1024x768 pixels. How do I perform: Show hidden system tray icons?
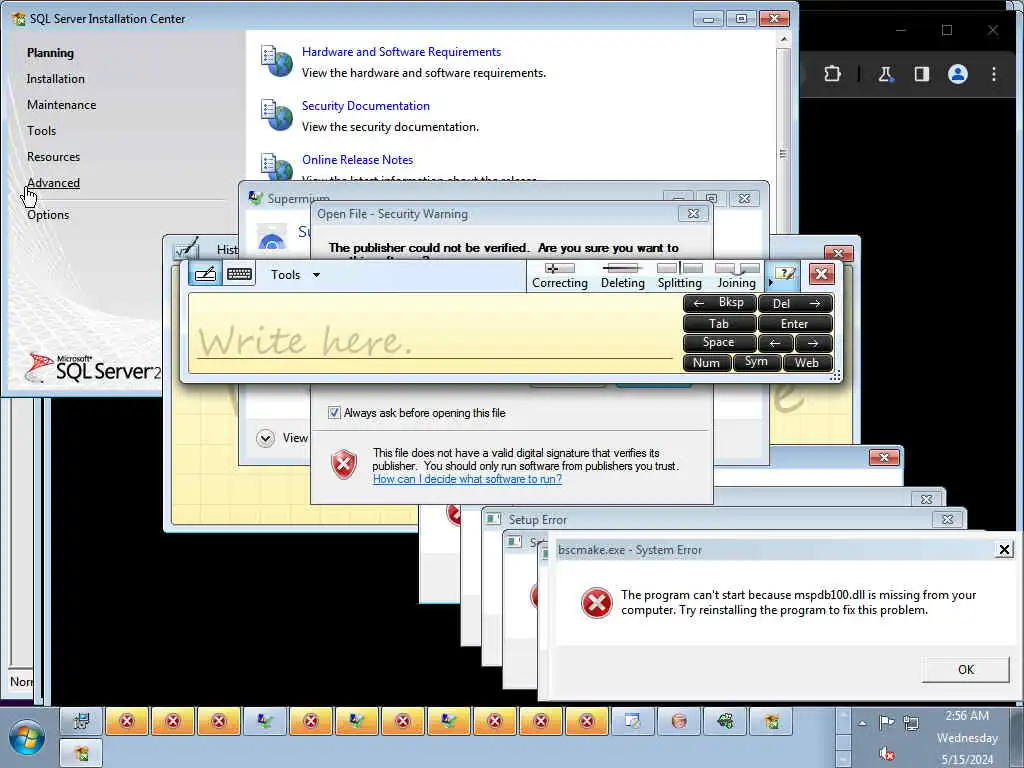coord(863,723)
